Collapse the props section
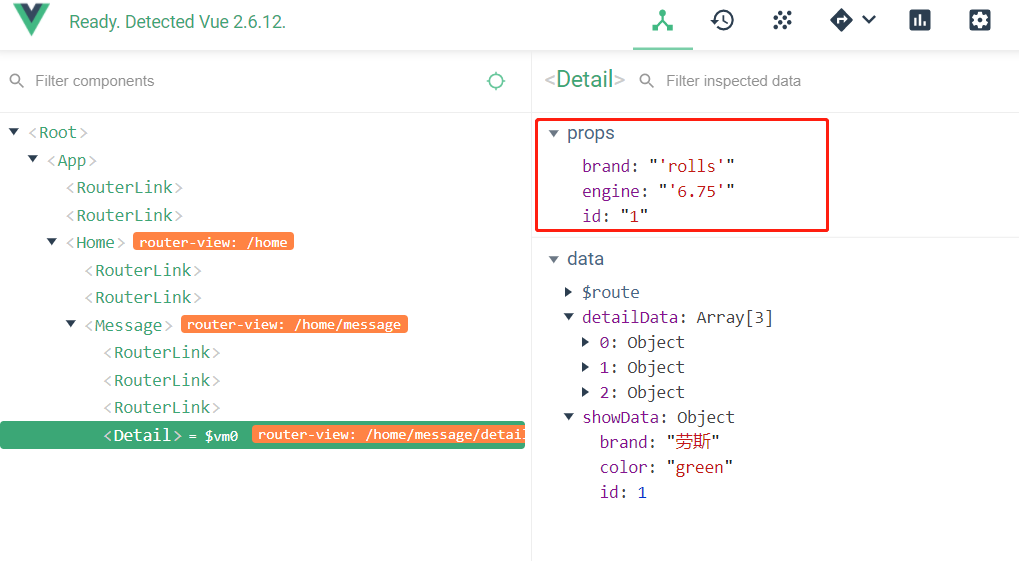1019x561 pixels. click(553, 133)
